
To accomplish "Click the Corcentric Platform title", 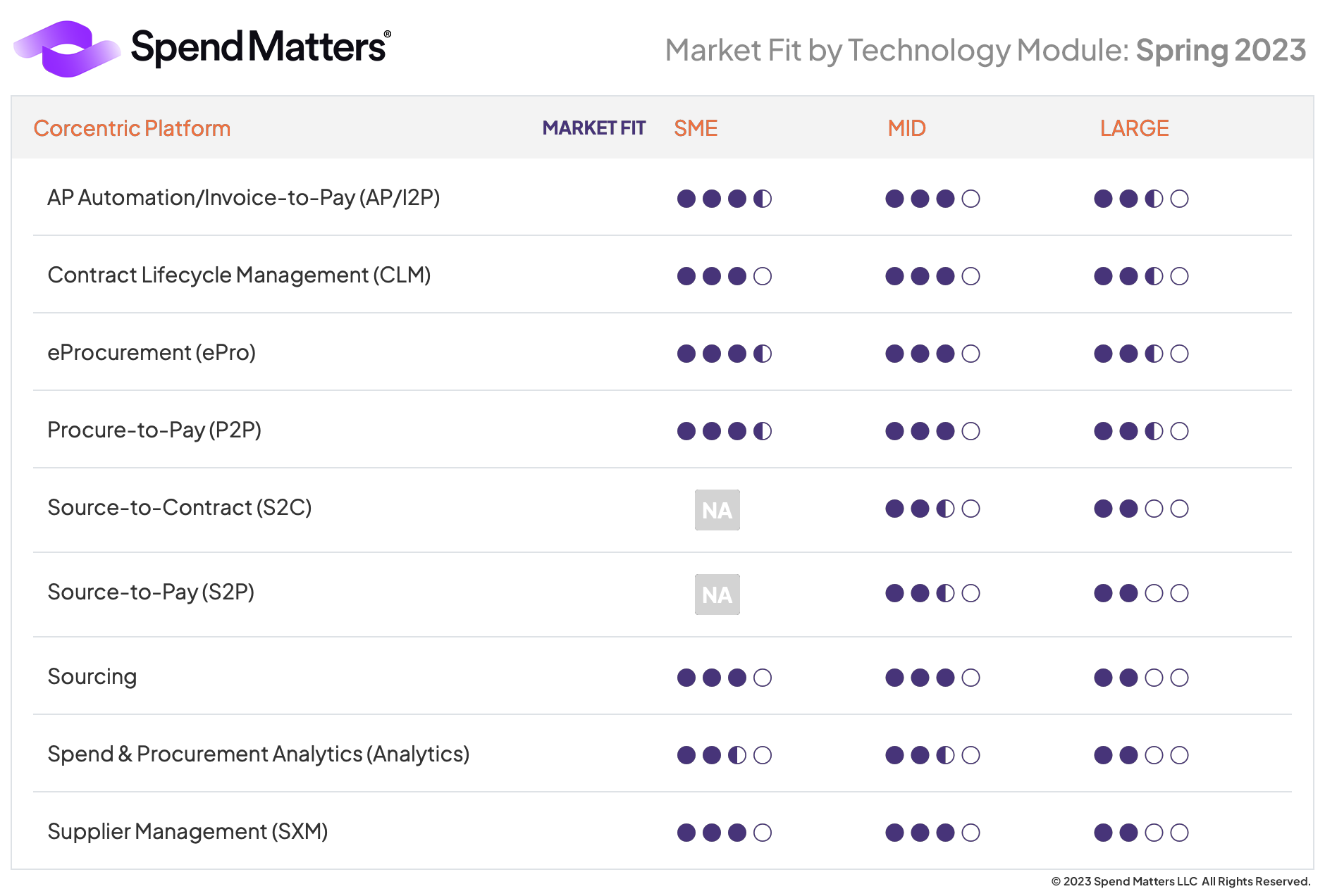I will point(132,128).
